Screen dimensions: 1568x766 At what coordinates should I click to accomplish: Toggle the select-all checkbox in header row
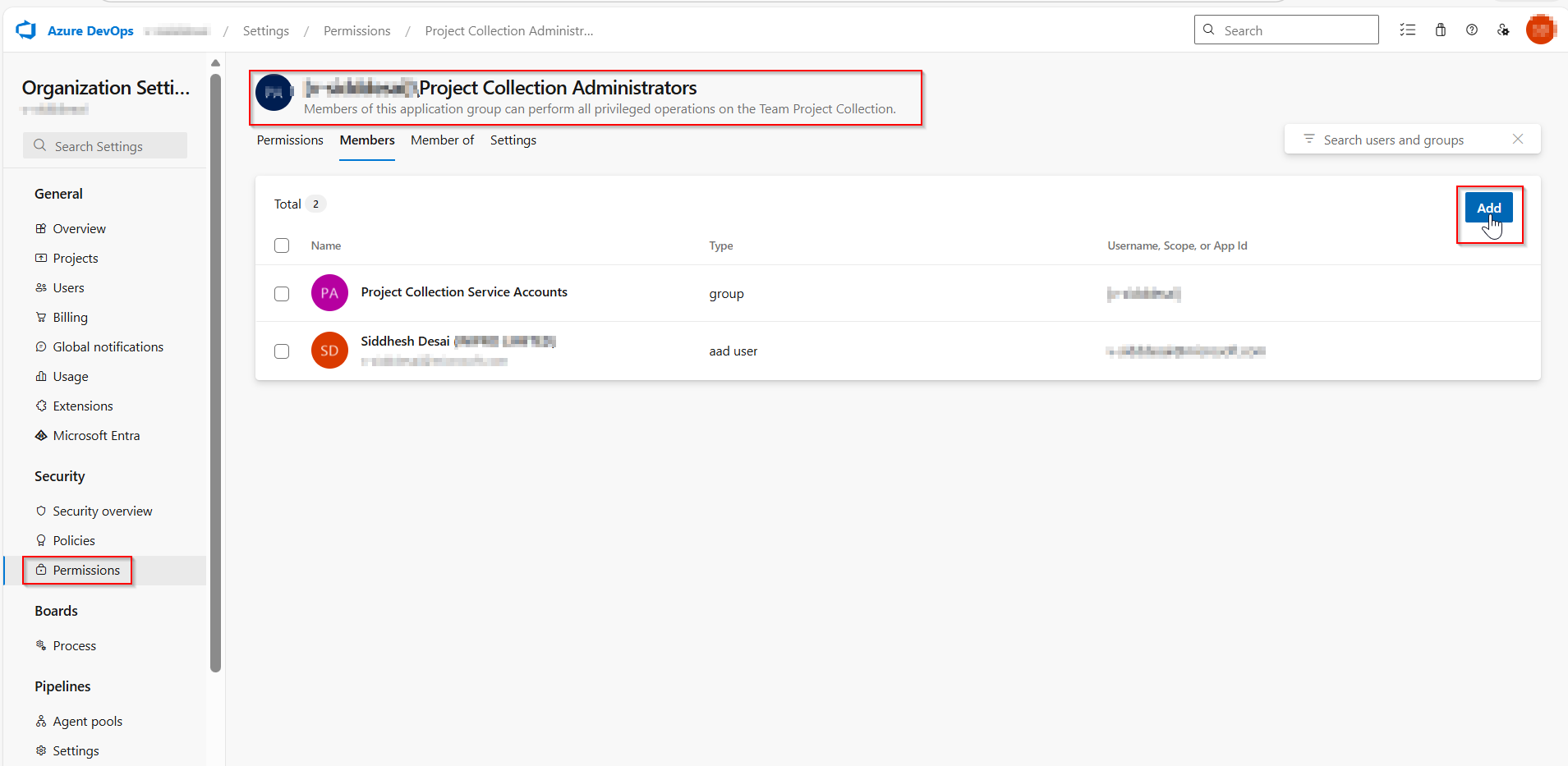(282, 245)
